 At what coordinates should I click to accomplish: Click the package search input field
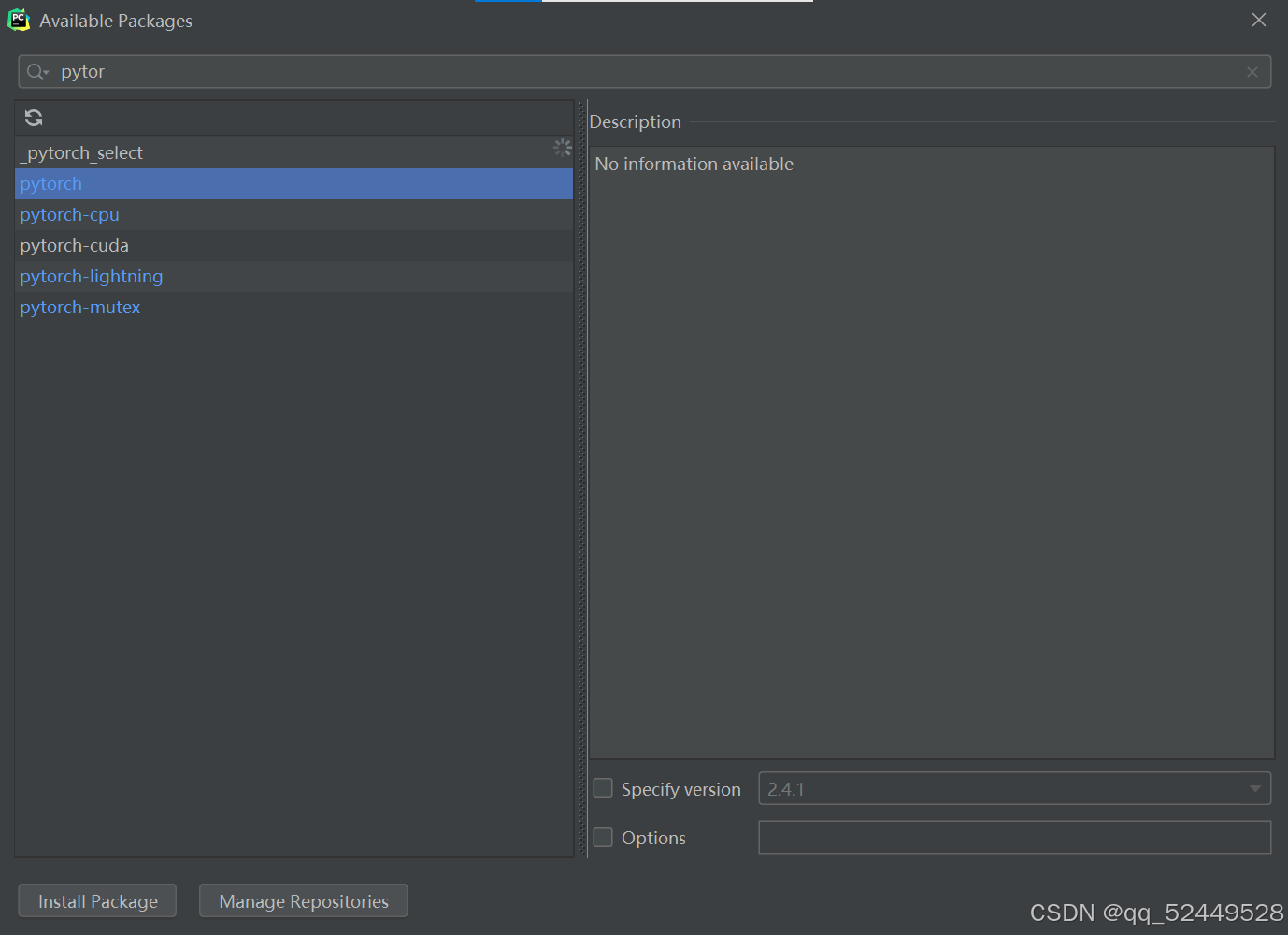[645, 72]
